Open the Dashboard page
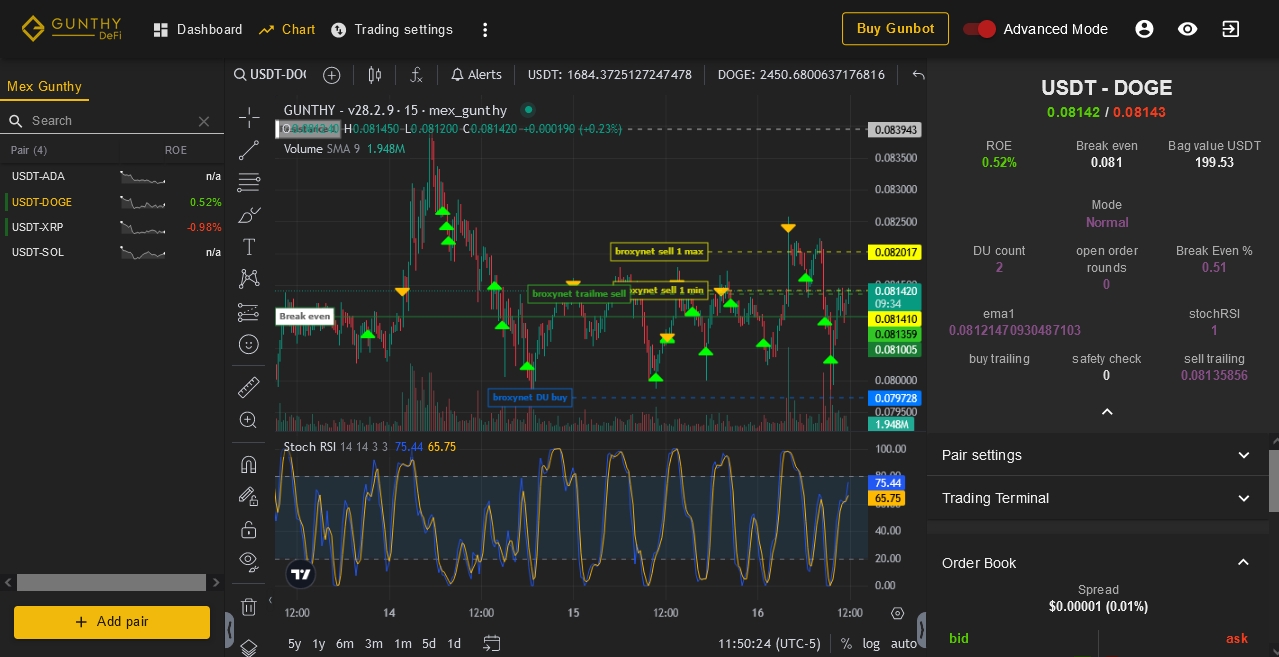 coord(198,30)
